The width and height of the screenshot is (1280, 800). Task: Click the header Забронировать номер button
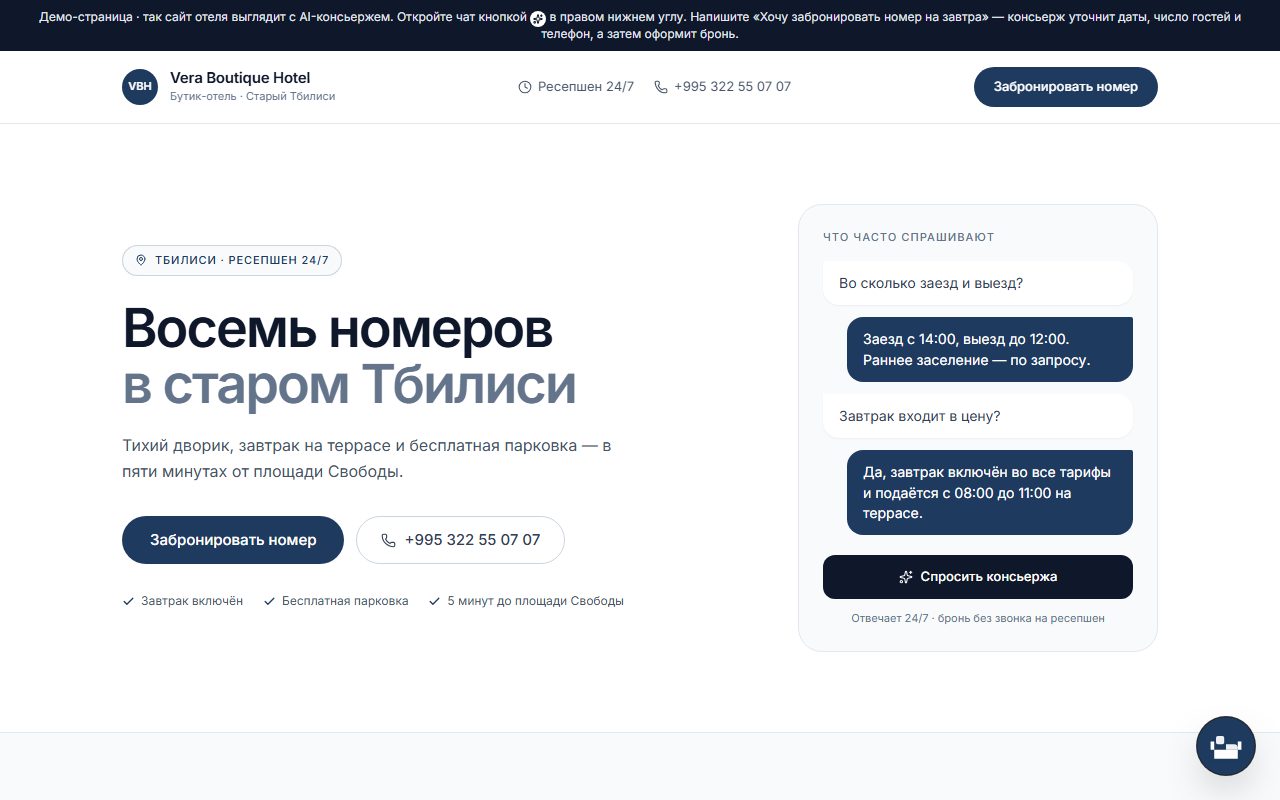pos(1066,87)
